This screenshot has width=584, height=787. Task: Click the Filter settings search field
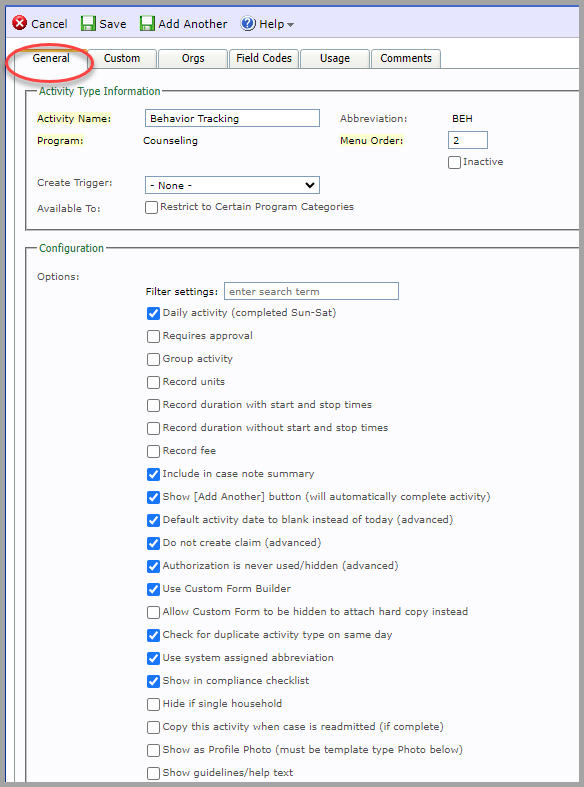click(x=311, y=291)
